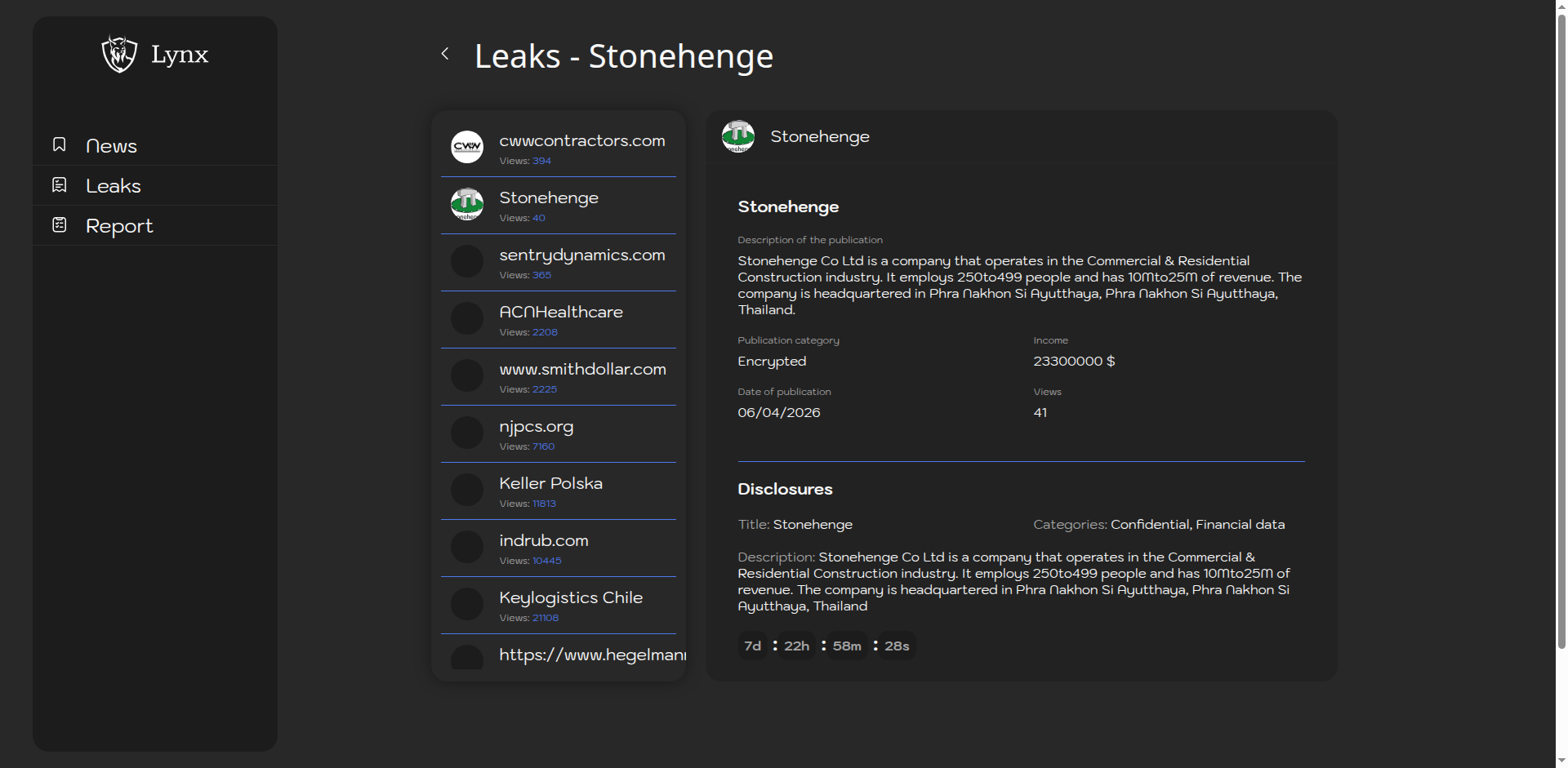Click 'Views: 7160' under njpcs.org
This screenshot has height=768, width=1568.
[527, 446]
